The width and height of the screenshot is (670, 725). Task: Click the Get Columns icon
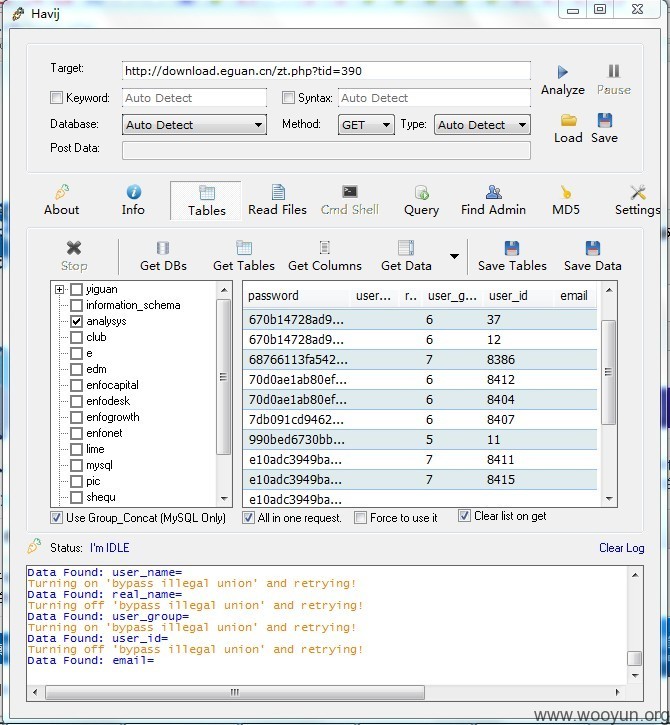(325, 248)
